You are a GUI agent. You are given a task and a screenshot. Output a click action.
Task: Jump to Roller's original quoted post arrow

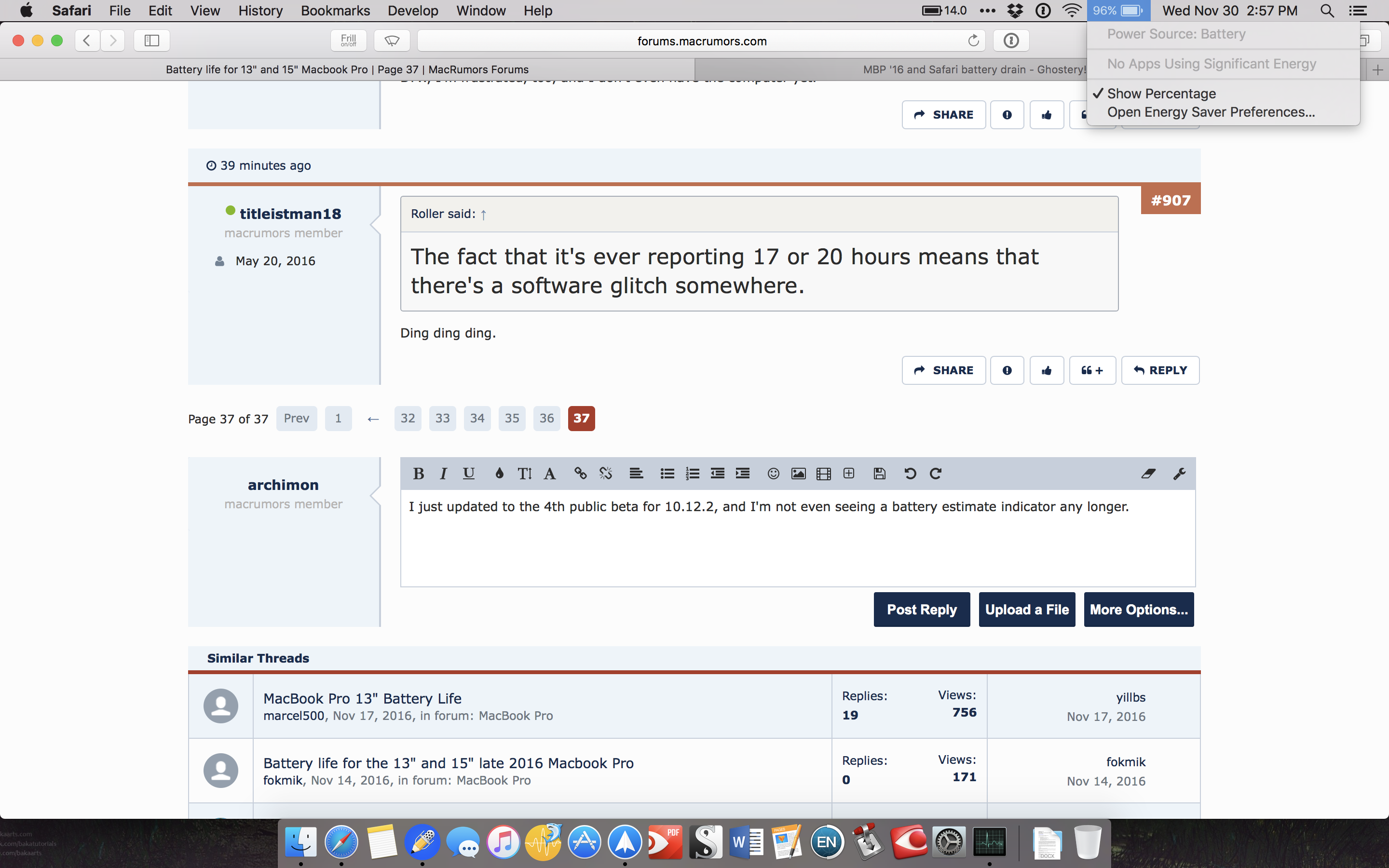click(x=483, y=214)
